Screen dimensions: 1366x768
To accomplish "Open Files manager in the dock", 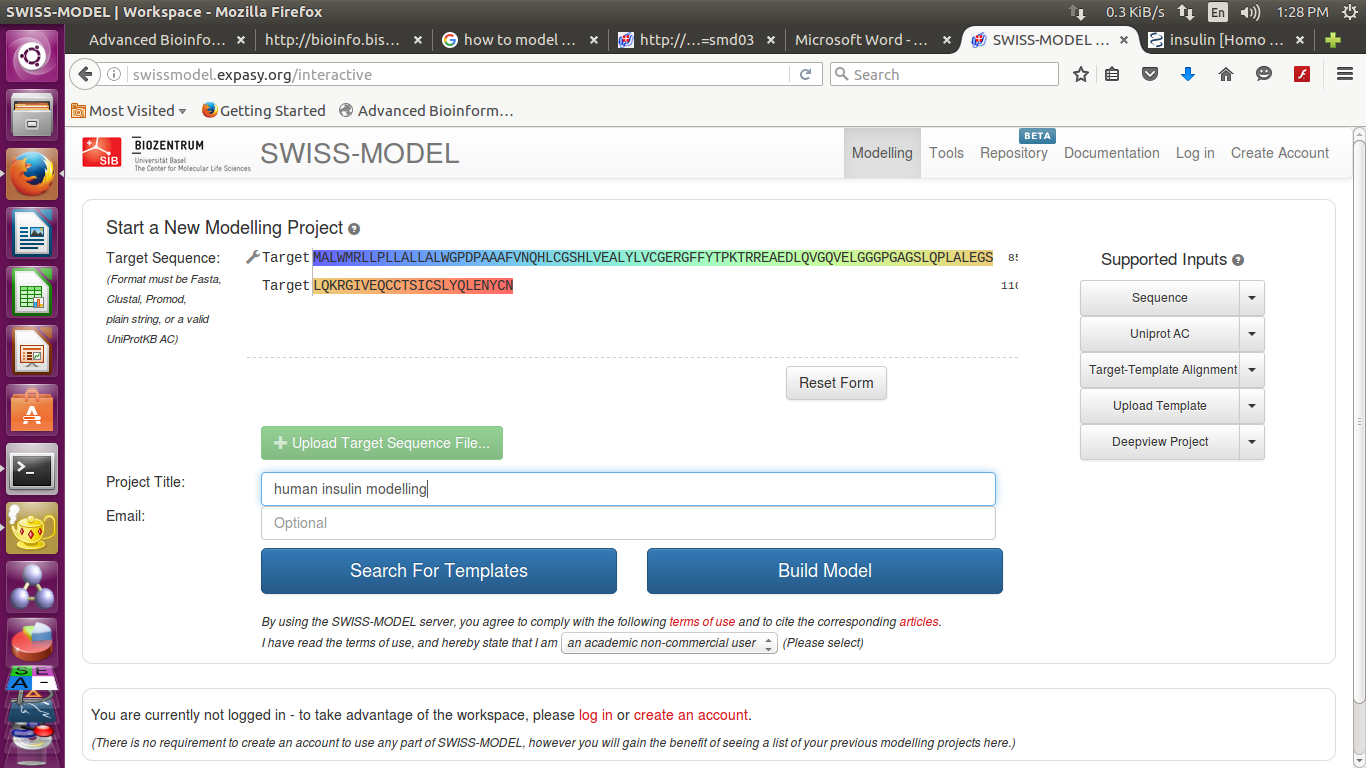I will click(32, 116).
